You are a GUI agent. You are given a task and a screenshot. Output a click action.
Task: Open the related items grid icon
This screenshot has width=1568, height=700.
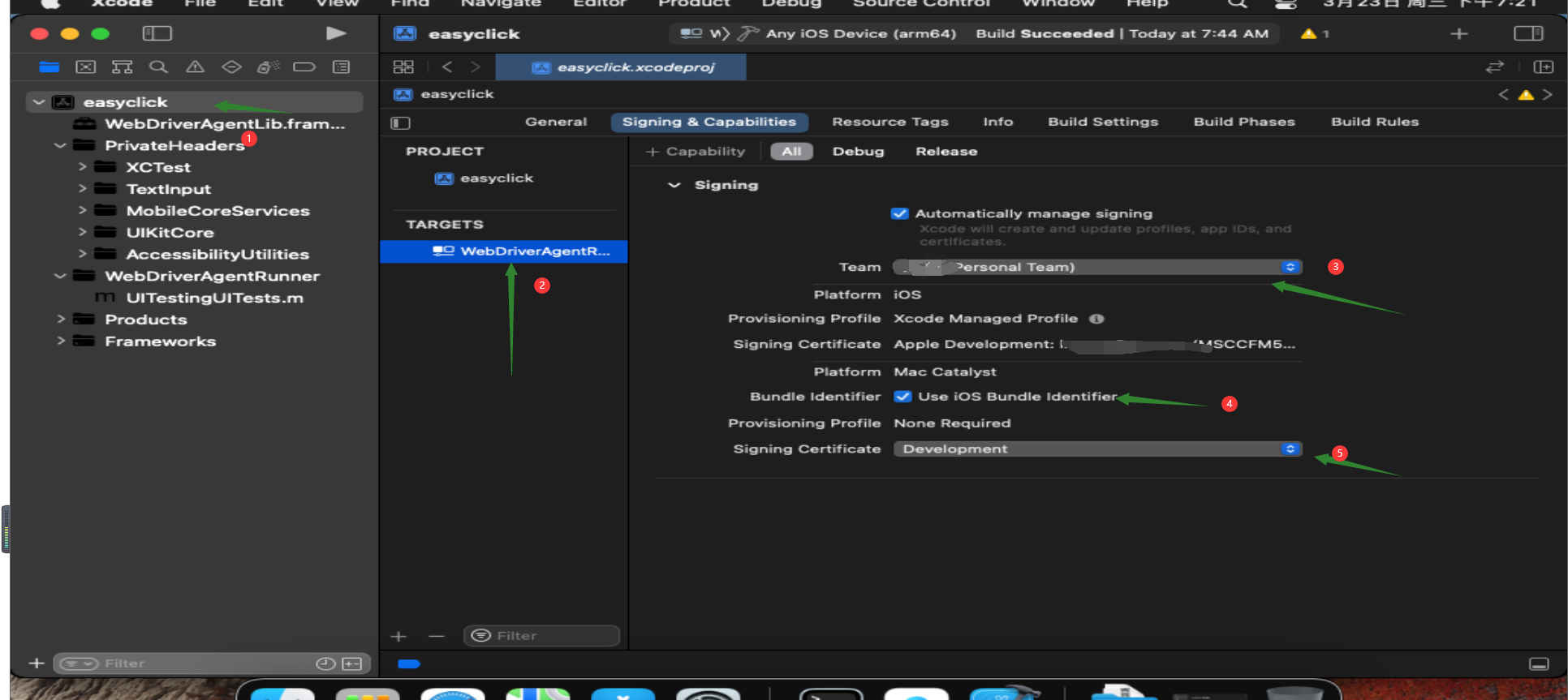click(x=403, y=67)
